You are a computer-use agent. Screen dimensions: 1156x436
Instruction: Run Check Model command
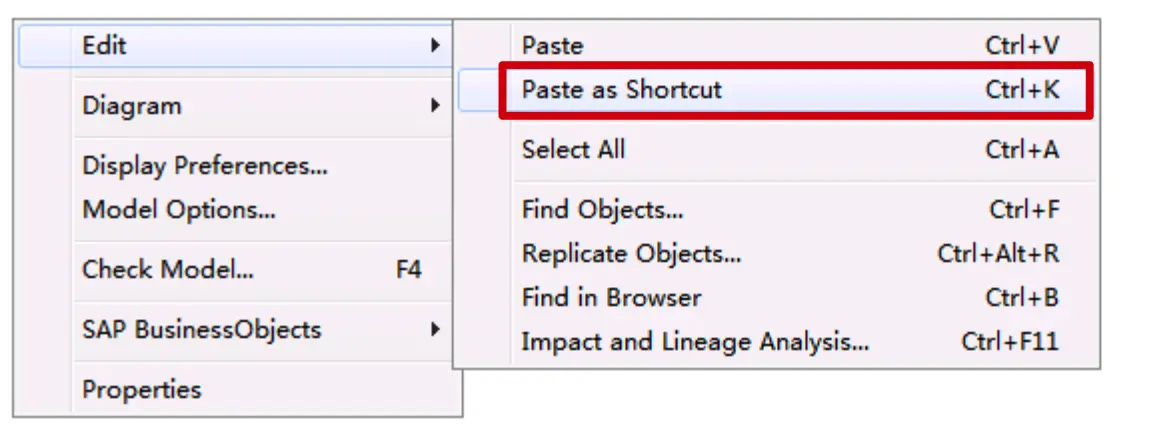[236, 270]
